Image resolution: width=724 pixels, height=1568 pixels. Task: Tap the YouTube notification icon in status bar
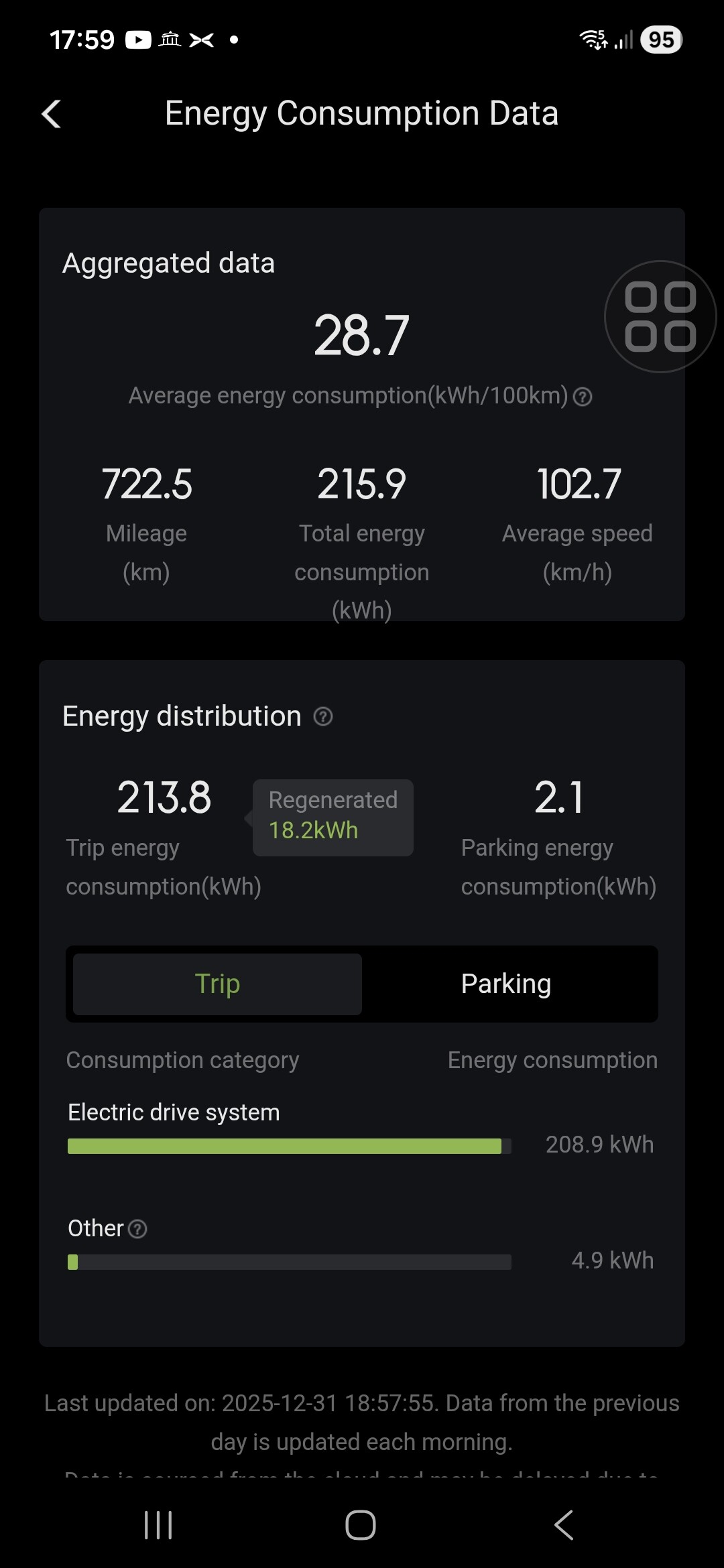tap(138, 40)
